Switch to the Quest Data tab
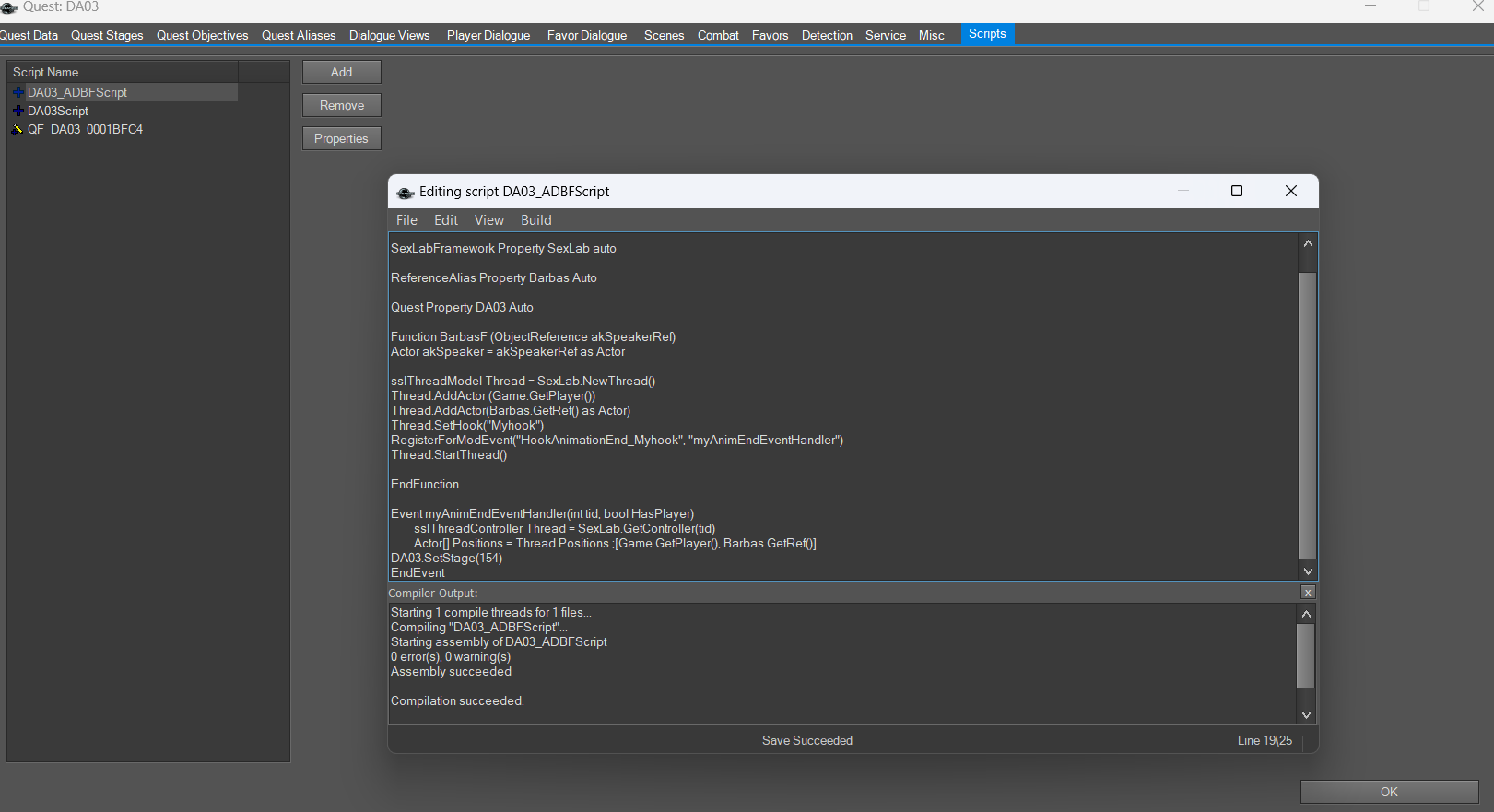This screenshot has width=1494, height=812. pos(29,35)
